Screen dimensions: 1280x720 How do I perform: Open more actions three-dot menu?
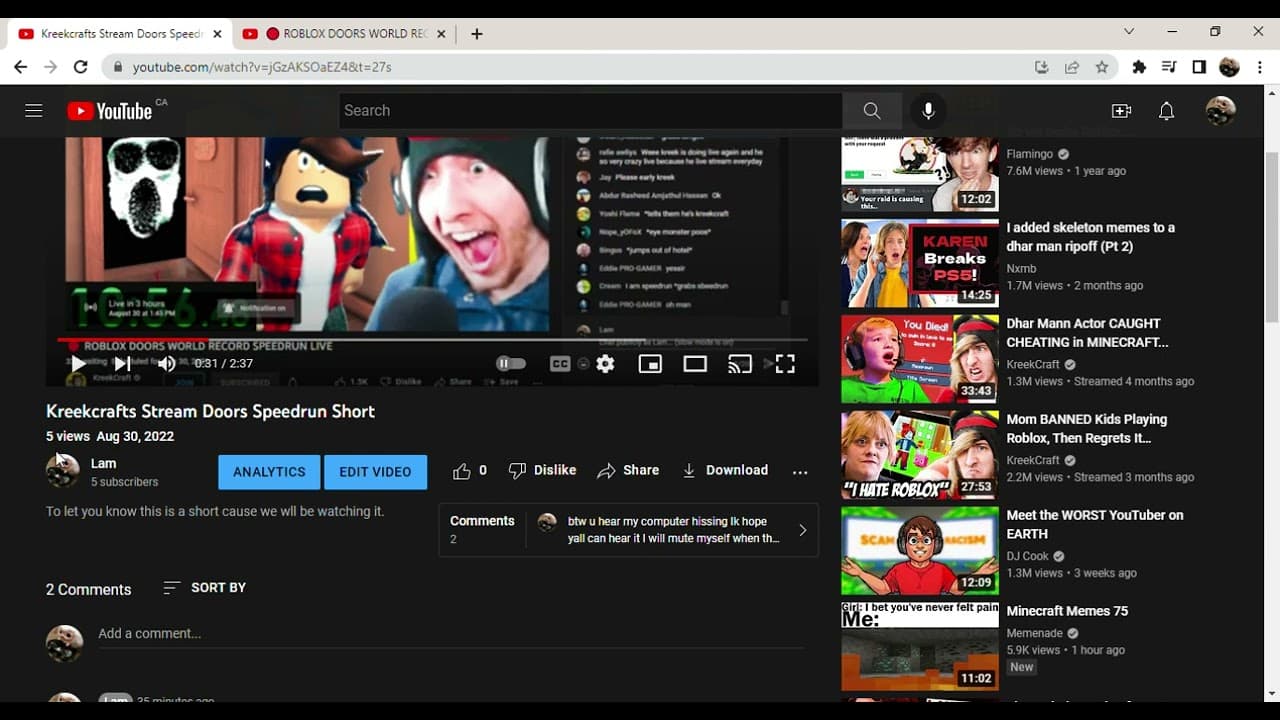pos(800,472)
